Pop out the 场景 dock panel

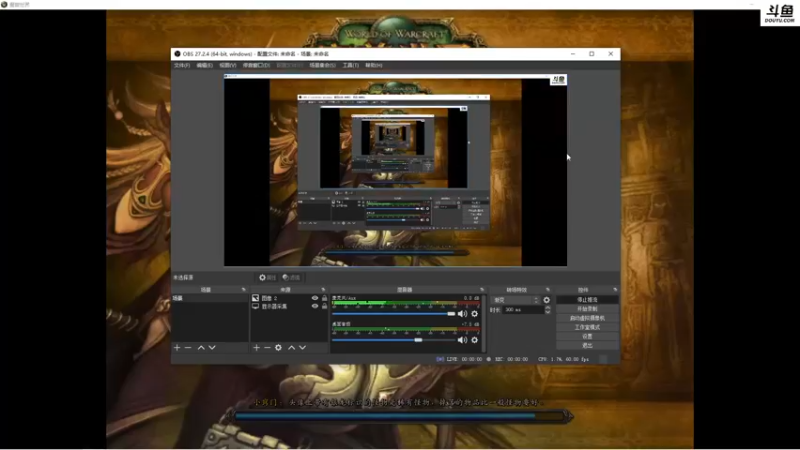click(x=243, y=290)
